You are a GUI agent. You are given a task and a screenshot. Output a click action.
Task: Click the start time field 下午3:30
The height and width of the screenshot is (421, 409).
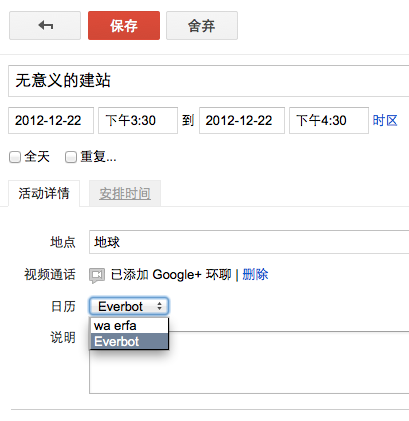(x=138, y=120)
